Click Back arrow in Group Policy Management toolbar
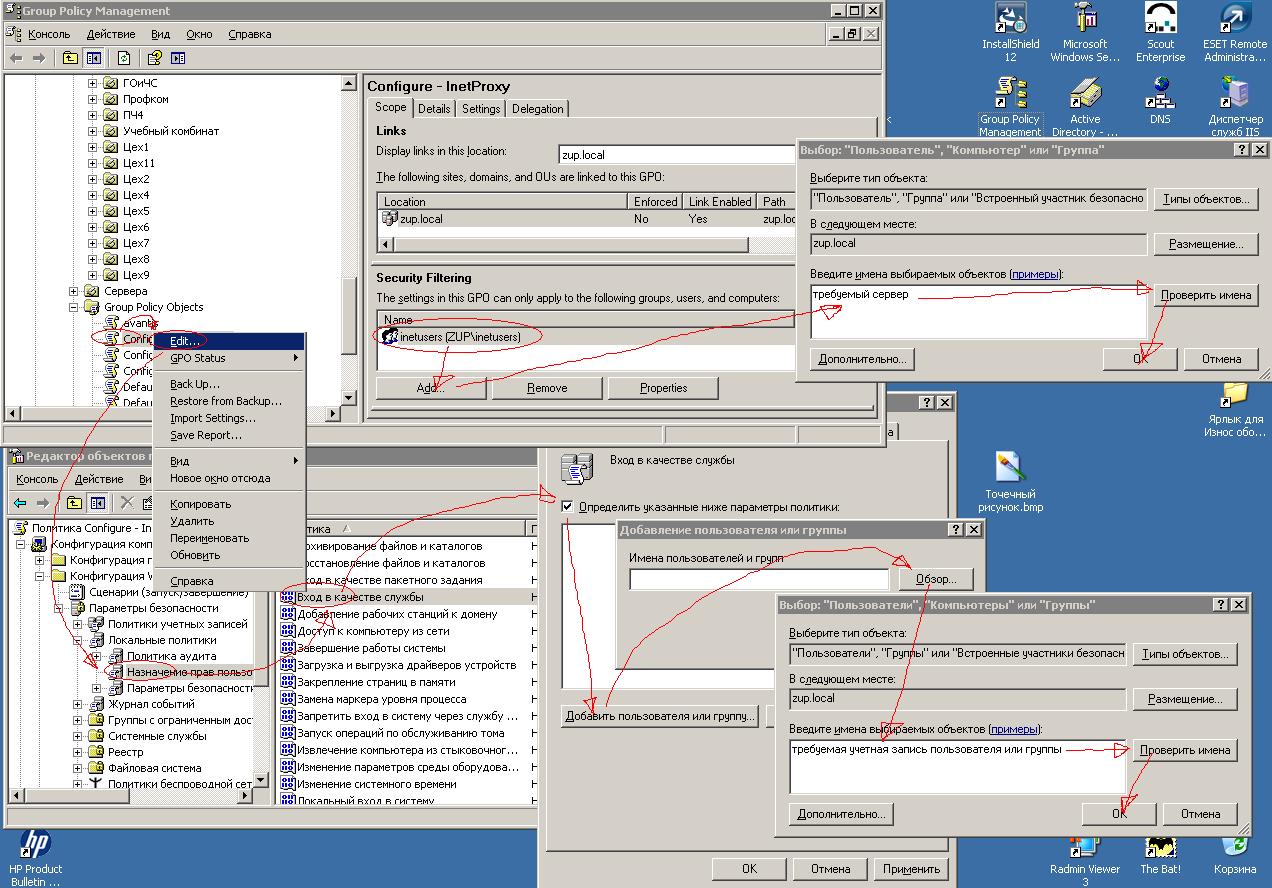The image size is (1272, 888). (17, 58)
